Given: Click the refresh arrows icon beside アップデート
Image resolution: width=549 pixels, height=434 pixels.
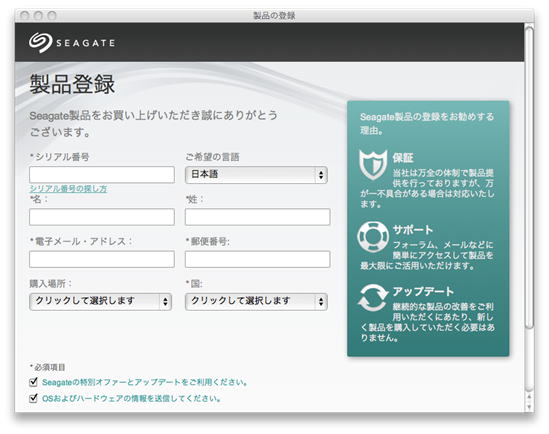Looking at the screenshot, I should click(373, 298).
